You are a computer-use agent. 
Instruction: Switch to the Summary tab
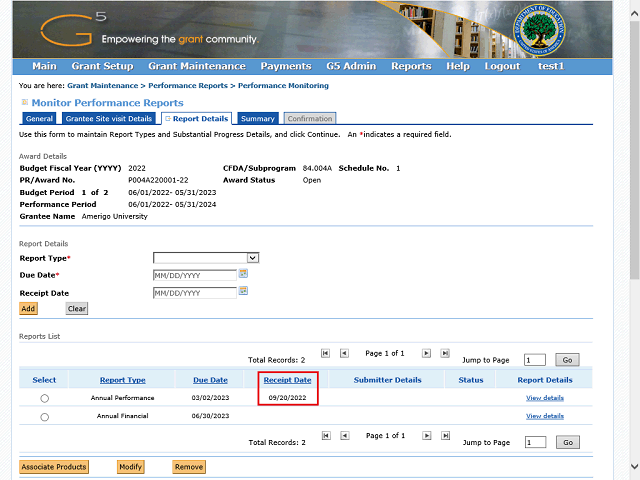pos(258,119)
